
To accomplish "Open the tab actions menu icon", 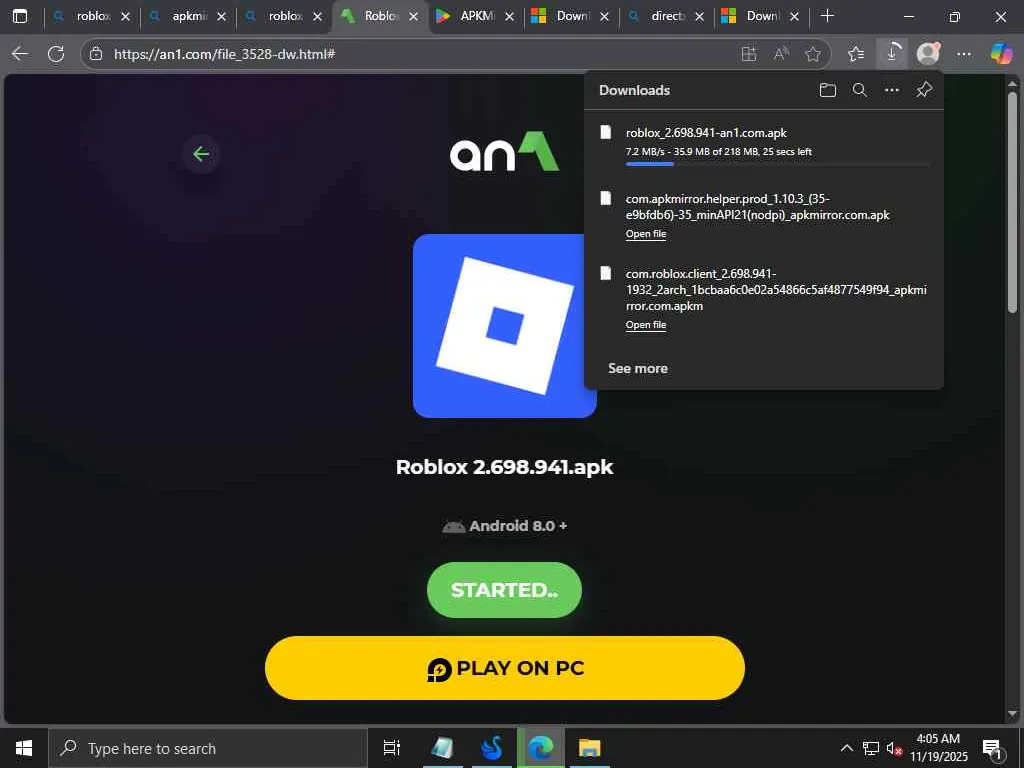I will point(20,16).
